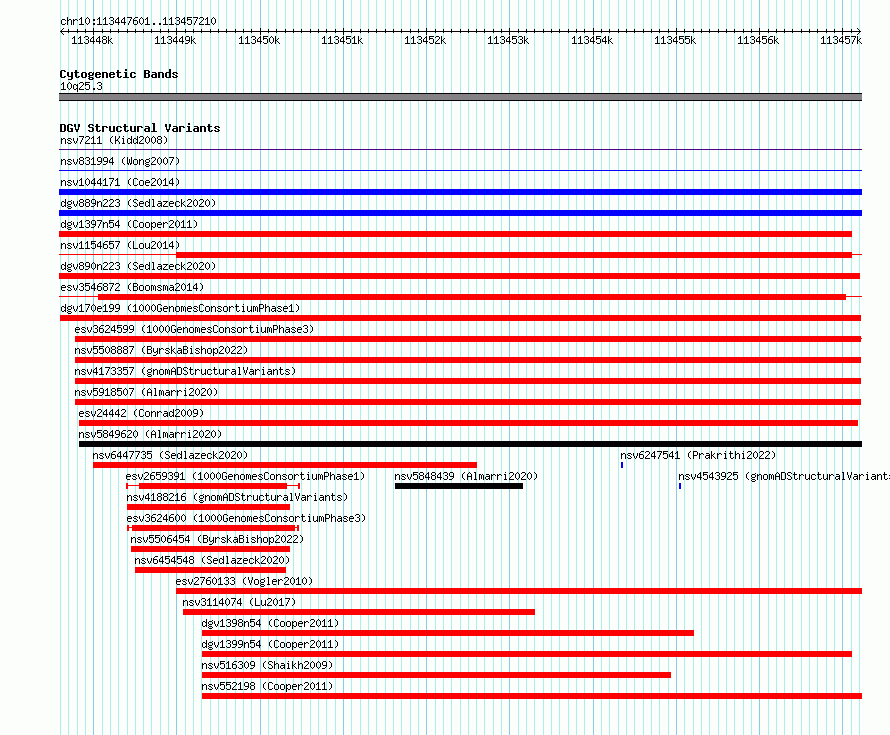Click the small nsv6247541 (Prakrithi2022) blue marker

[622, 465]
